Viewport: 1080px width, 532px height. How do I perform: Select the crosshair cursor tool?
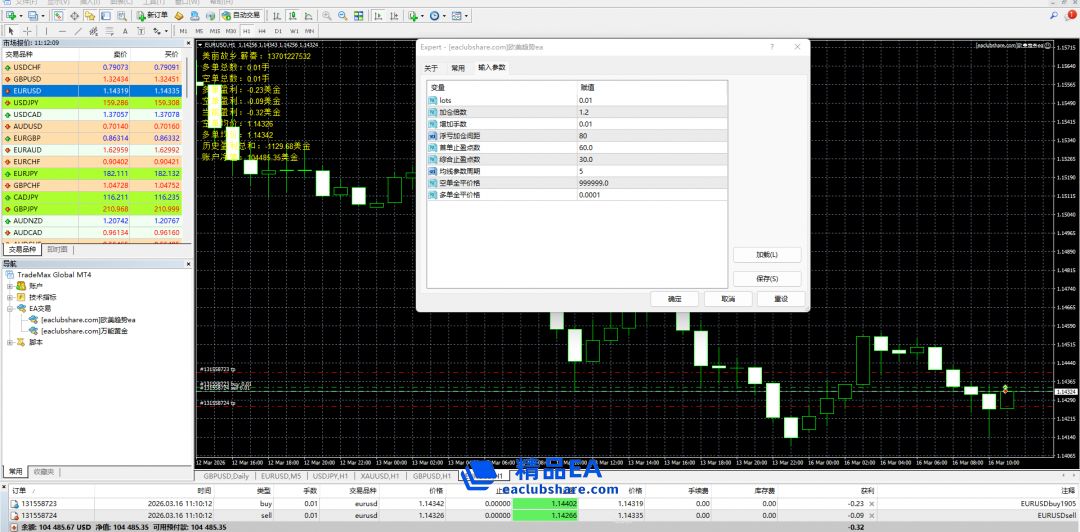point(28,31)
